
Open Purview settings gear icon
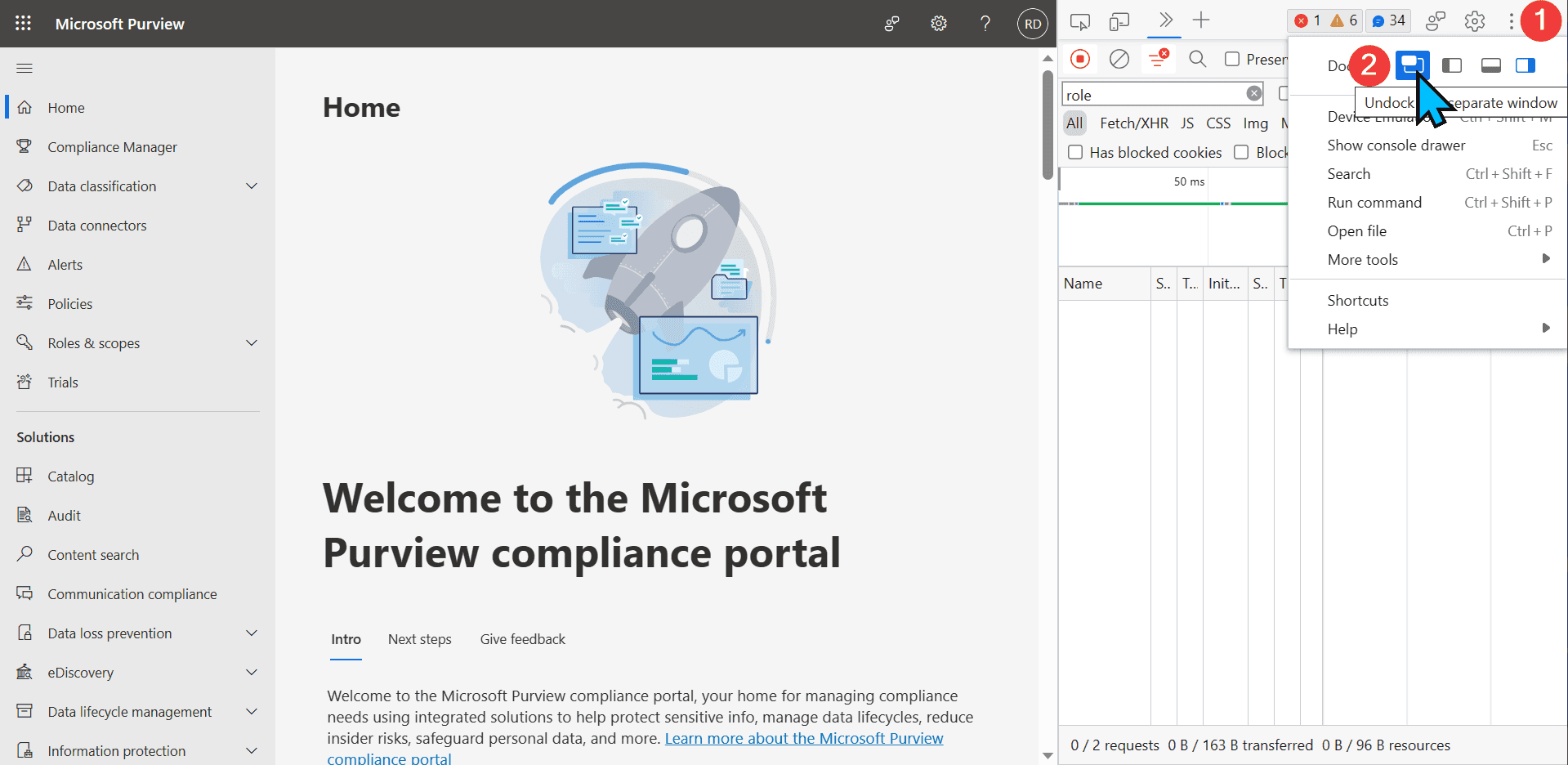tap(938, 24)
